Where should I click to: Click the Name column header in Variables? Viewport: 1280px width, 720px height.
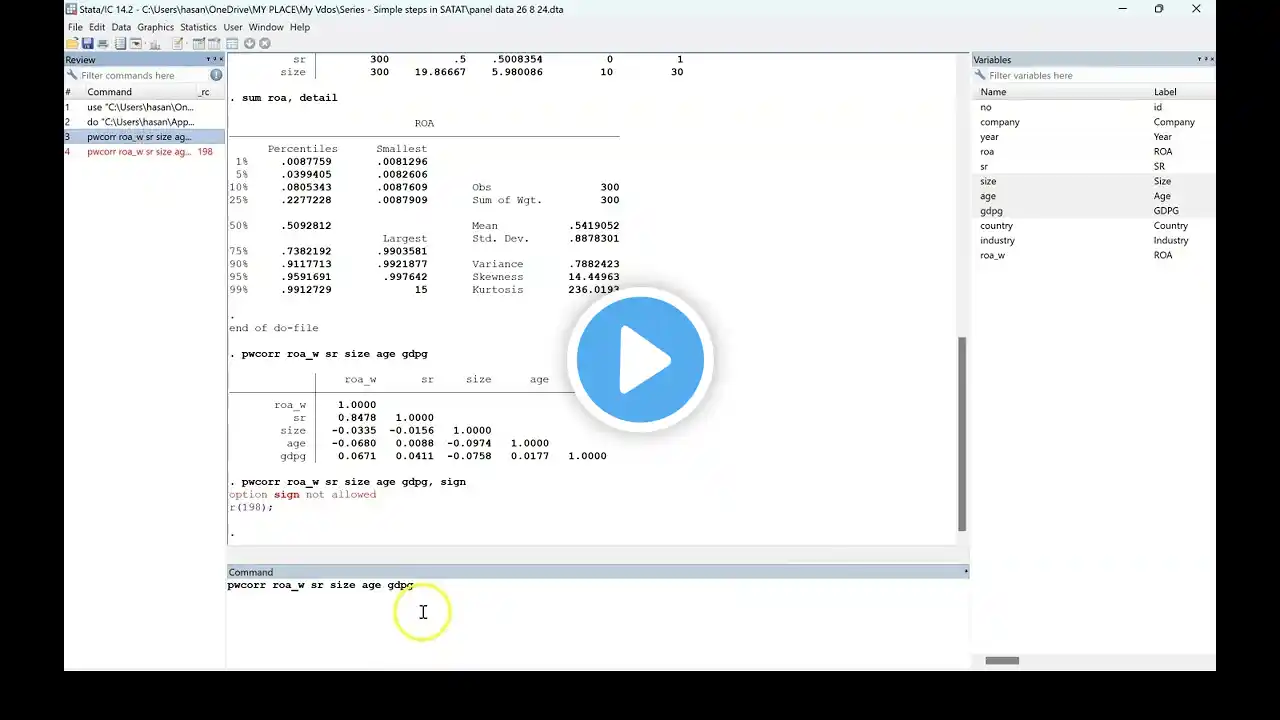[1062, 92]
